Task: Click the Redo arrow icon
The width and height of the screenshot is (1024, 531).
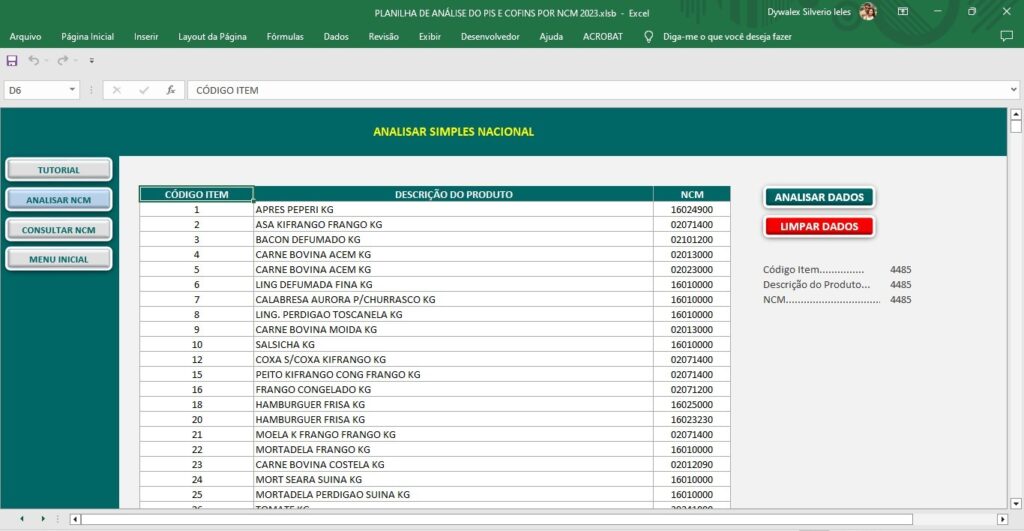Action: pos(62,61)
